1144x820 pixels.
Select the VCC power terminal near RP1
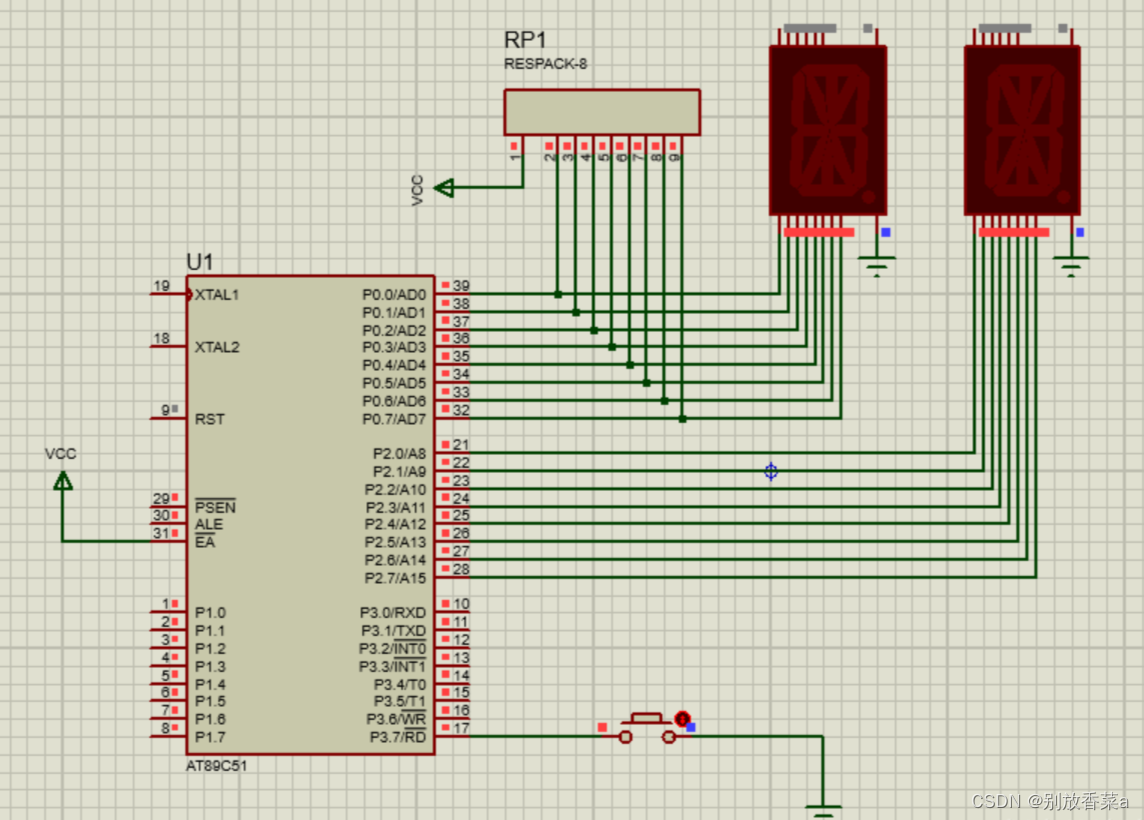coord(444,187)
